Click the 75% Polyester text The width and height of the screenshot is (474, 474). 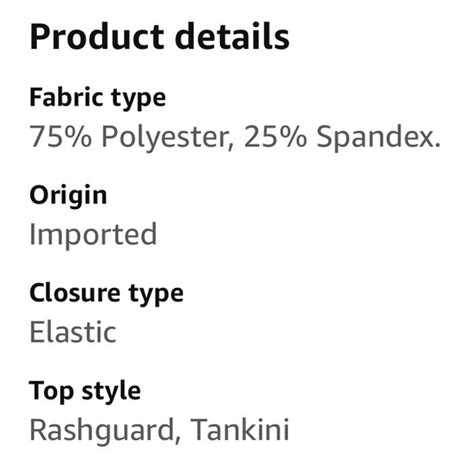pos(131,137)
